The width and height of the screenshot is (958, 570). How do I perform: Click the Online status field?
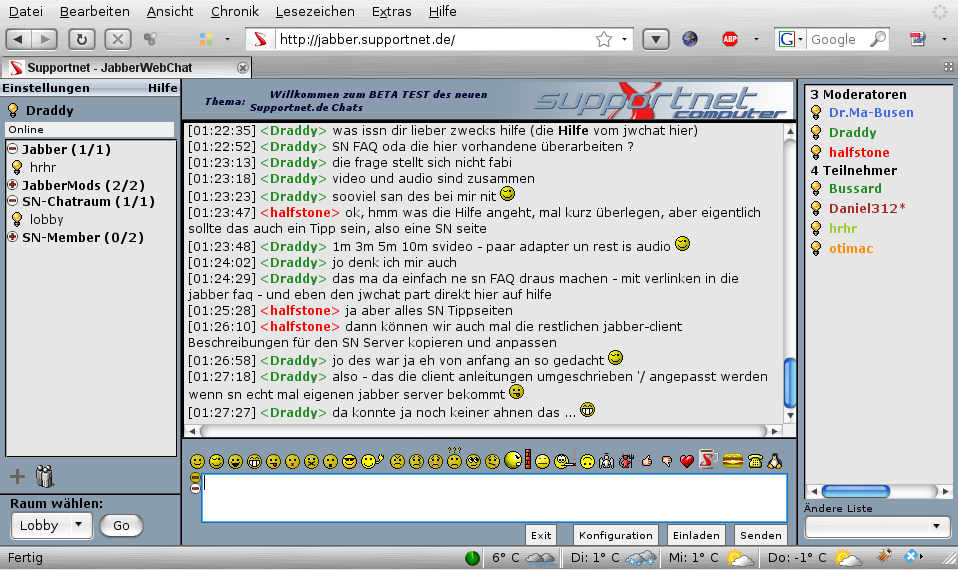[x=90, y=130]
